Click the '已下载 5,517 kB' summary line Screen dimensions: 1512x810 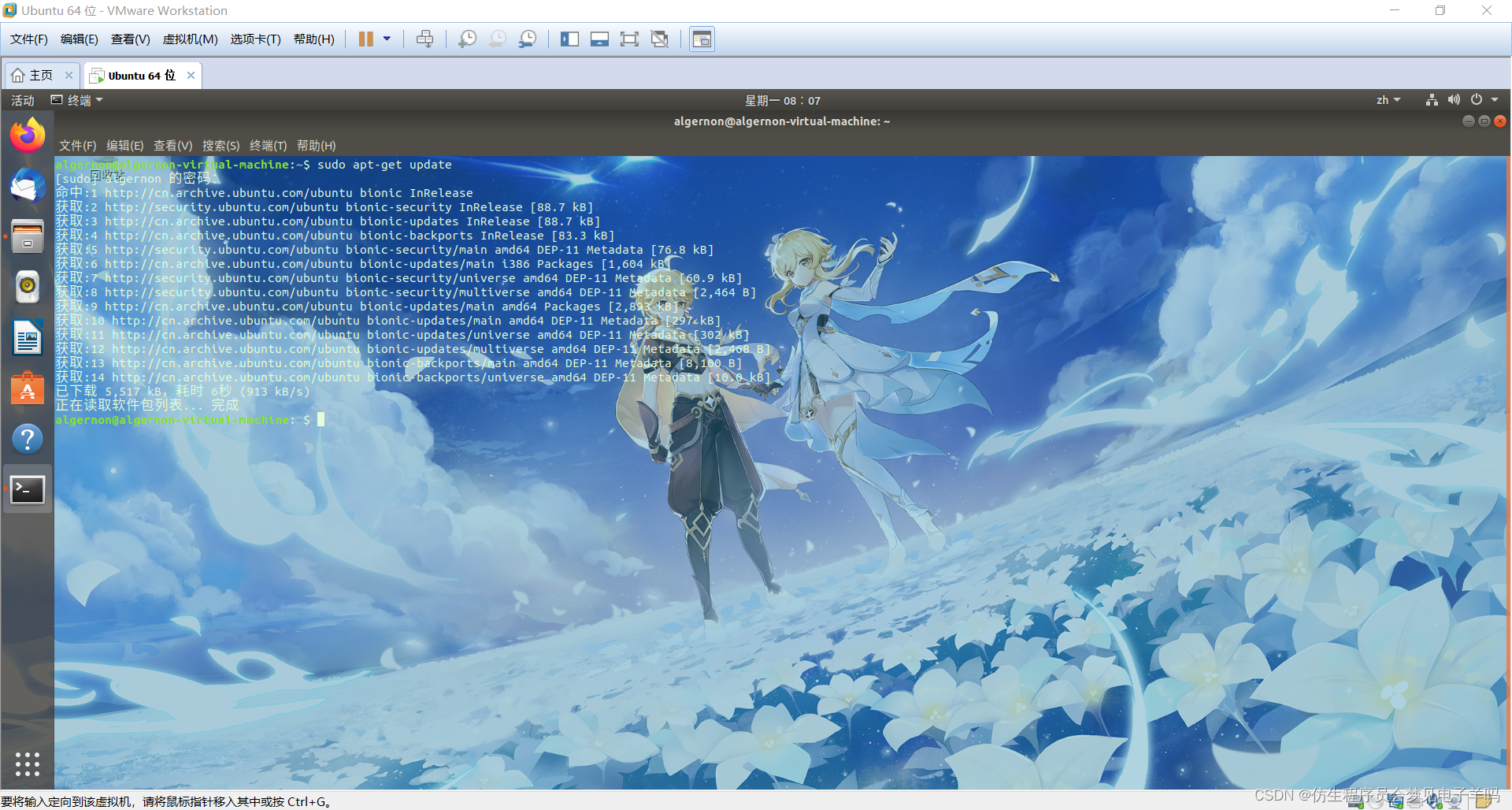pyautogui.click(x=183, y=392)
